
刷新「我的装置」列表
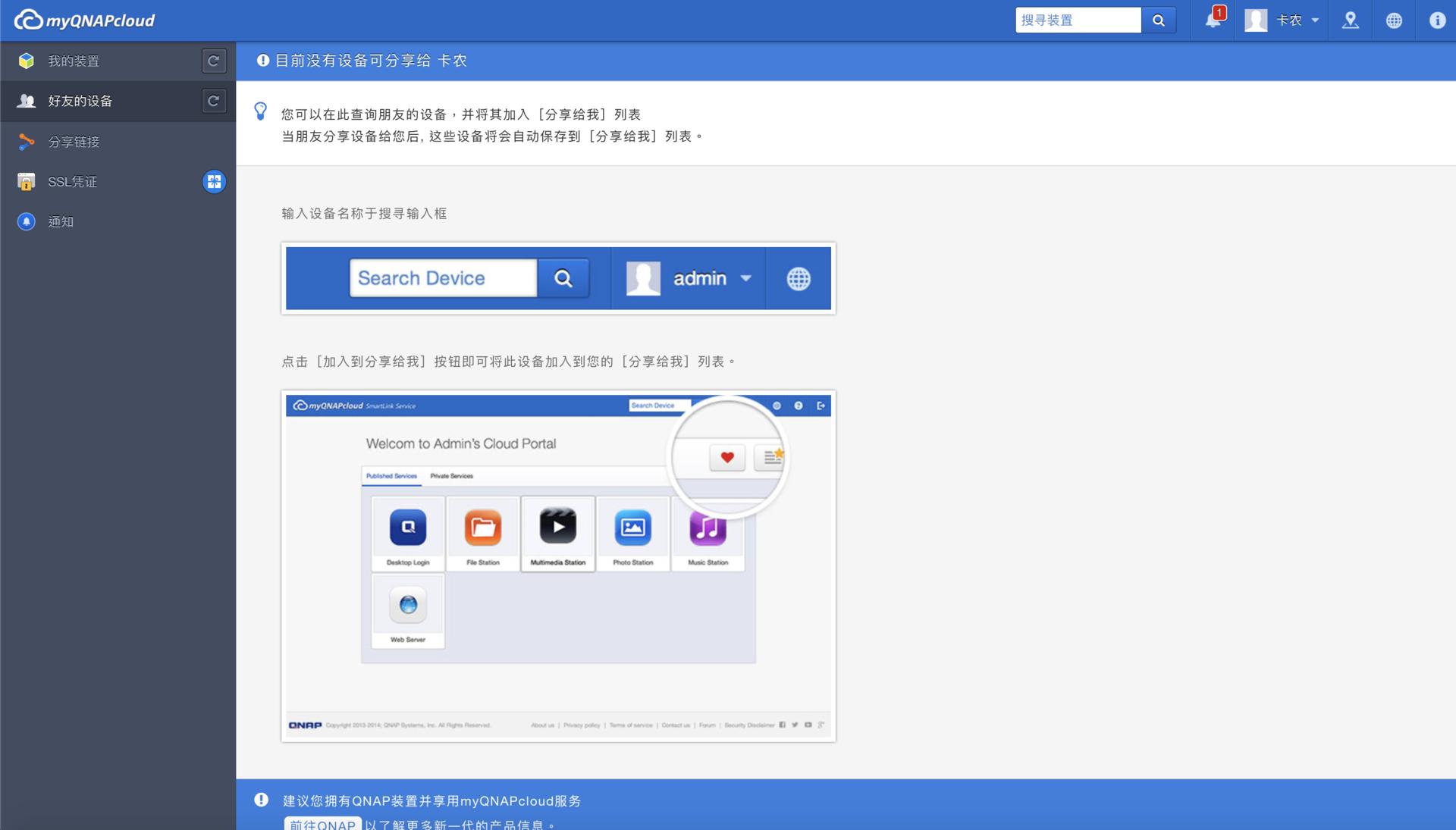click(x=213, y=61)
